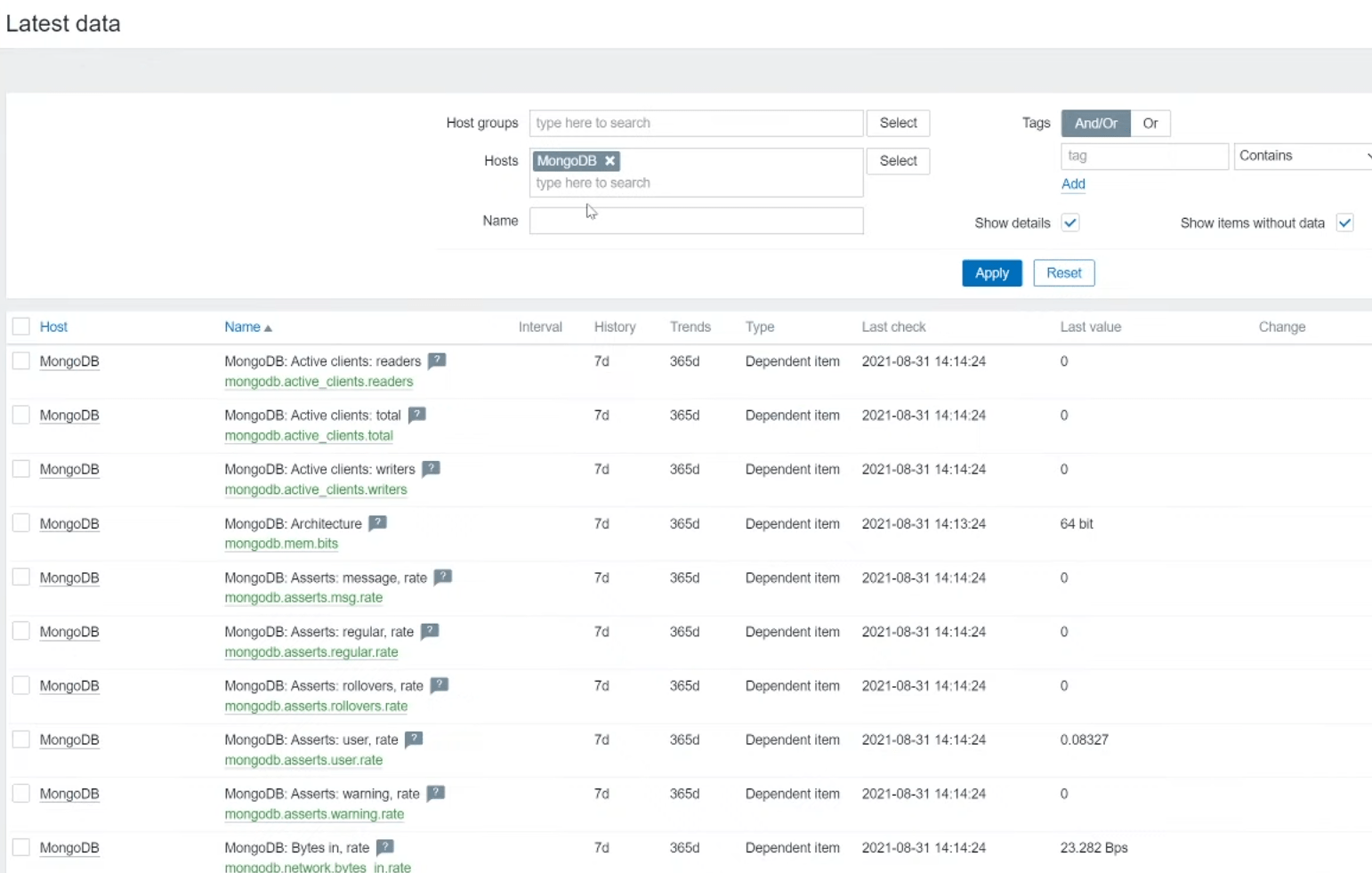The width and height of the screenshot is (1372, 873).
Task: Toggle the Show details checkbox
Action: tap(1070, 223)
